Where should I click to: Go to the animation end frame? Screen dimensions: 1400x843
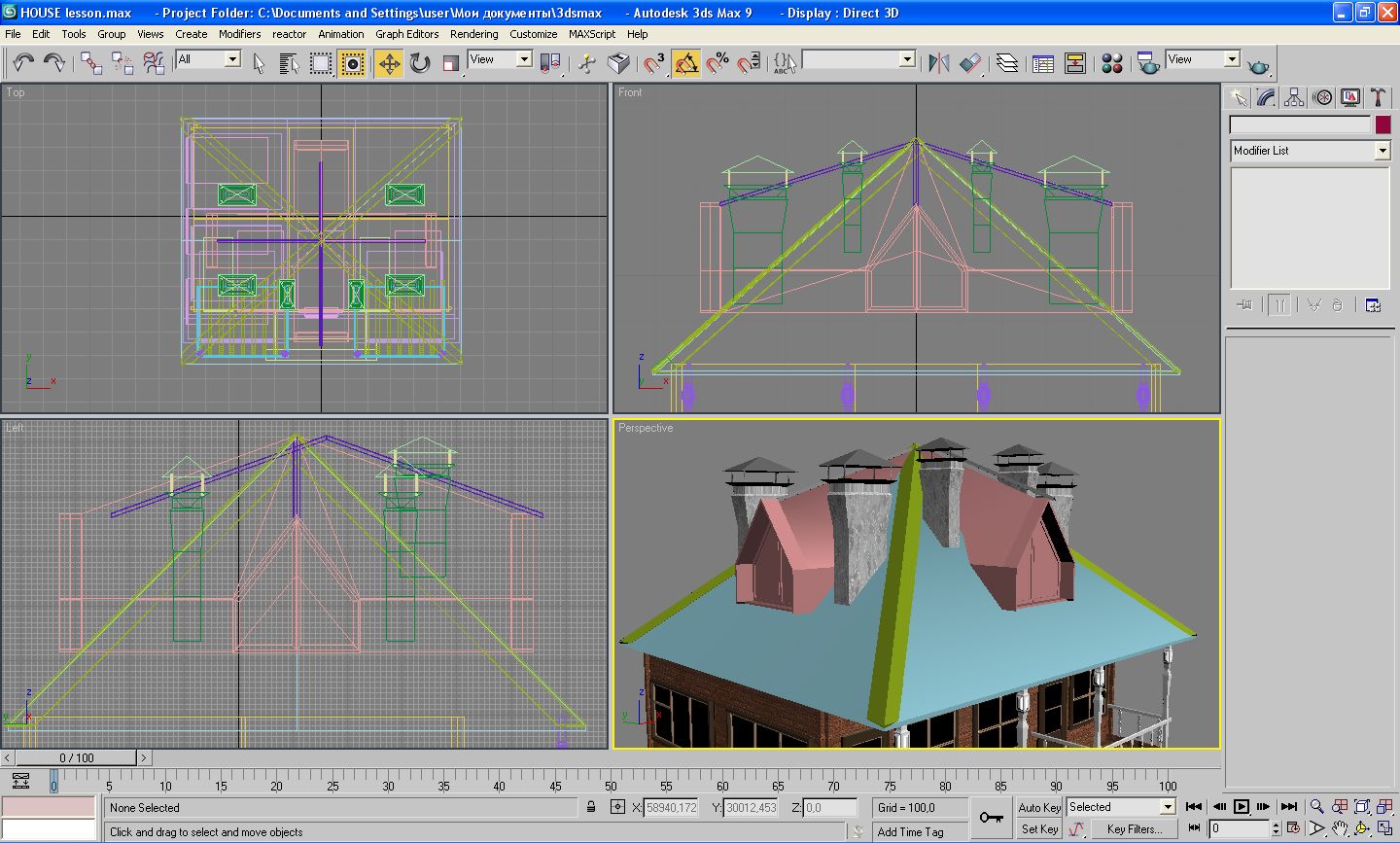(1289, 806)
